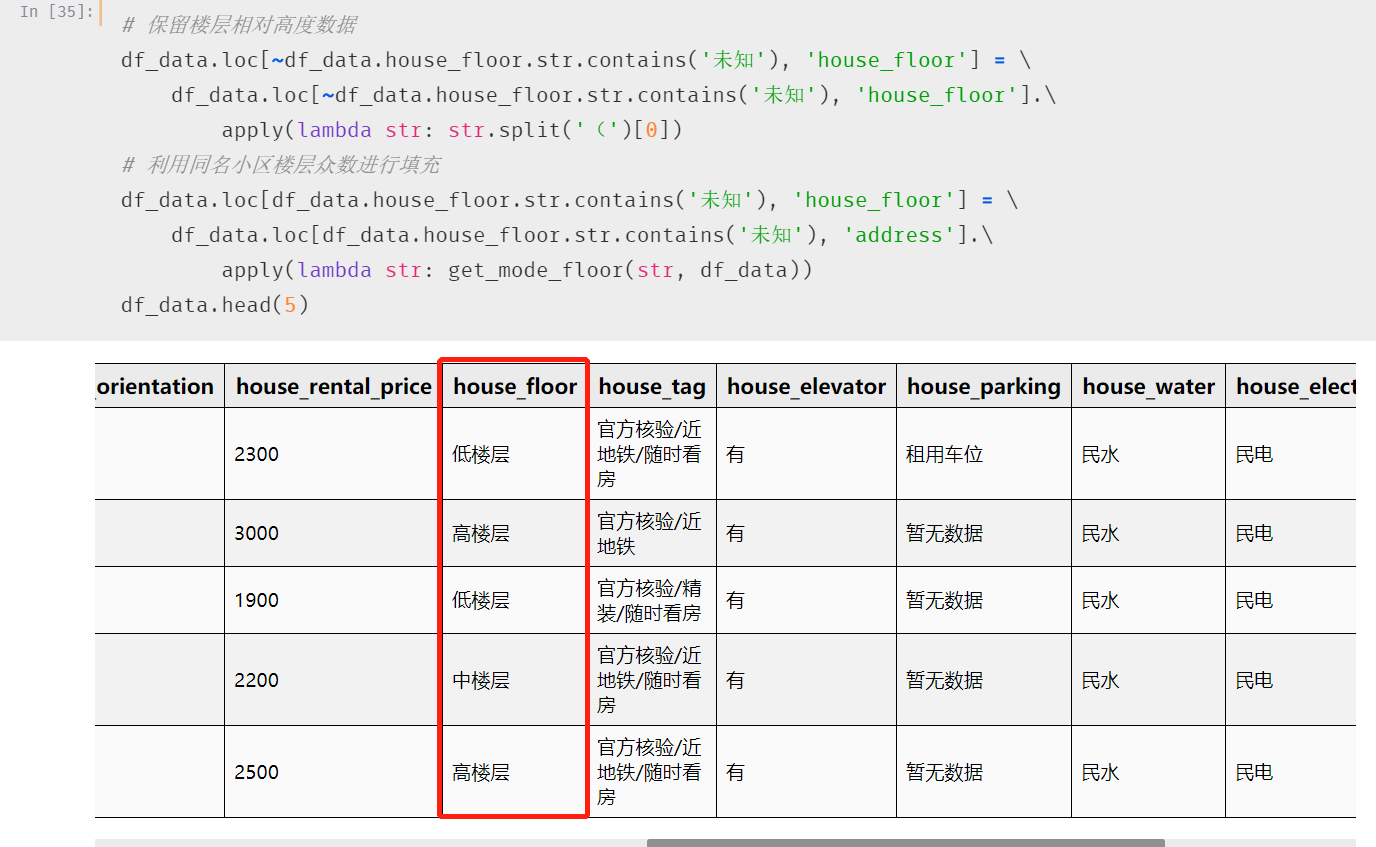
Task: Select 民水 in the 2200 price row
Action: pyautogui.click(x=1100, y=680)
